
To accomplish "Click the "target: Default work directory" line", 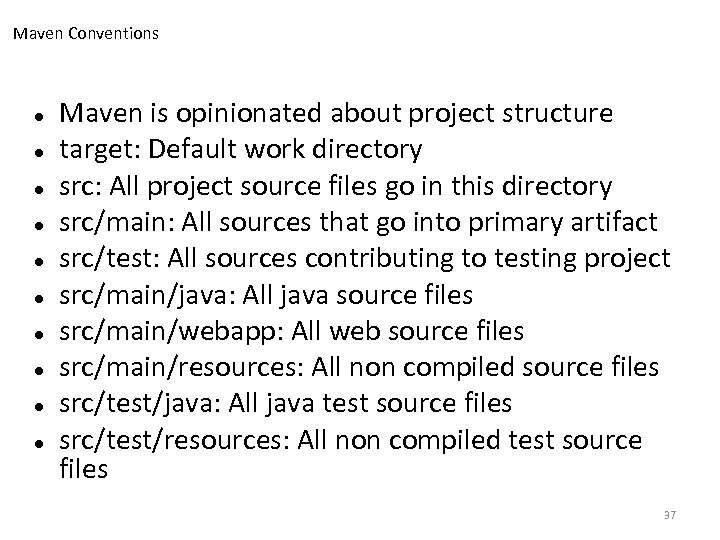I will point(241,150).
